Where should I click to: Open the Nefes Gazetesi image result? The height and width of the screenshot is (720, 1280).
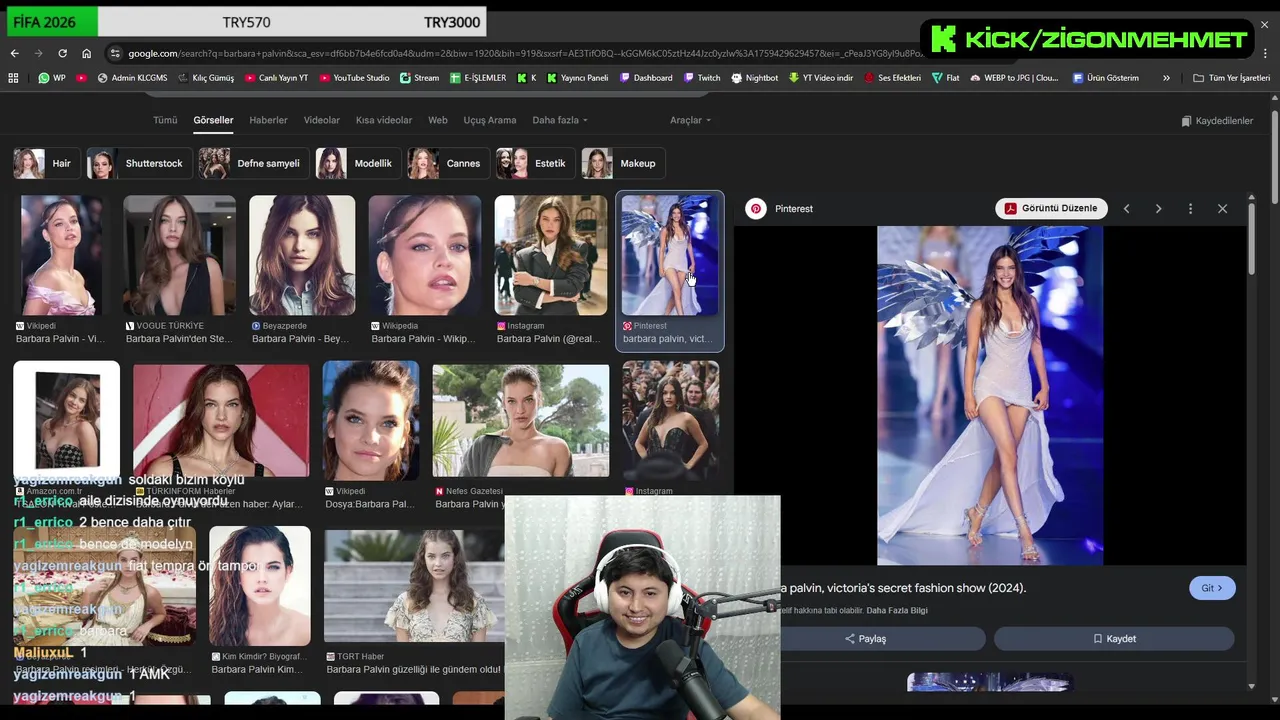pos(520,421)
